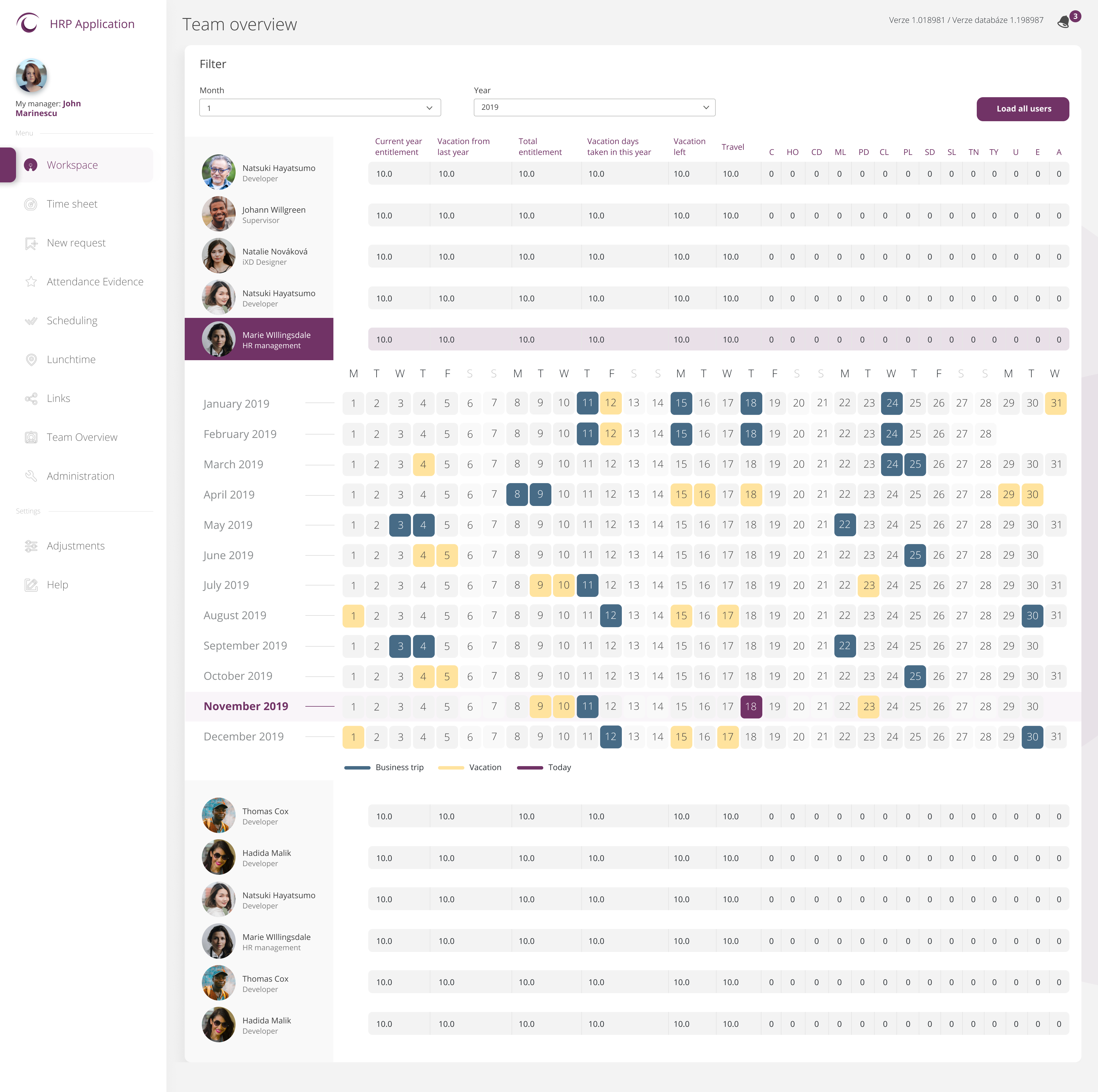Image resolution: width=1098 pixels, height=1092 pixels.
Task: Click January 2019 day 11 business trip
Action: click(x=587, y=403)
